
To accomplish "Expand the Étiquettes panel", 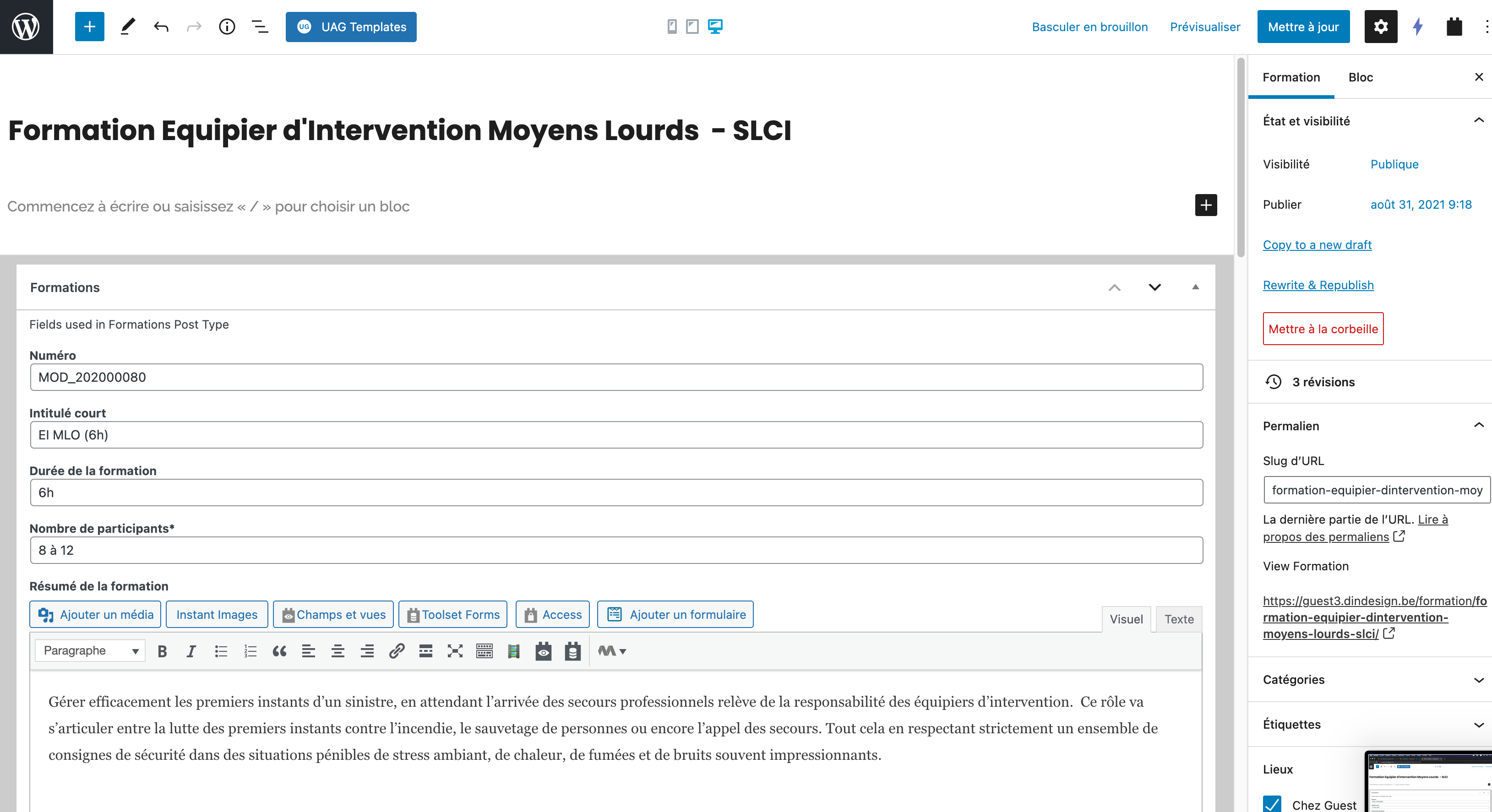I will click(x=1370, y=725).
